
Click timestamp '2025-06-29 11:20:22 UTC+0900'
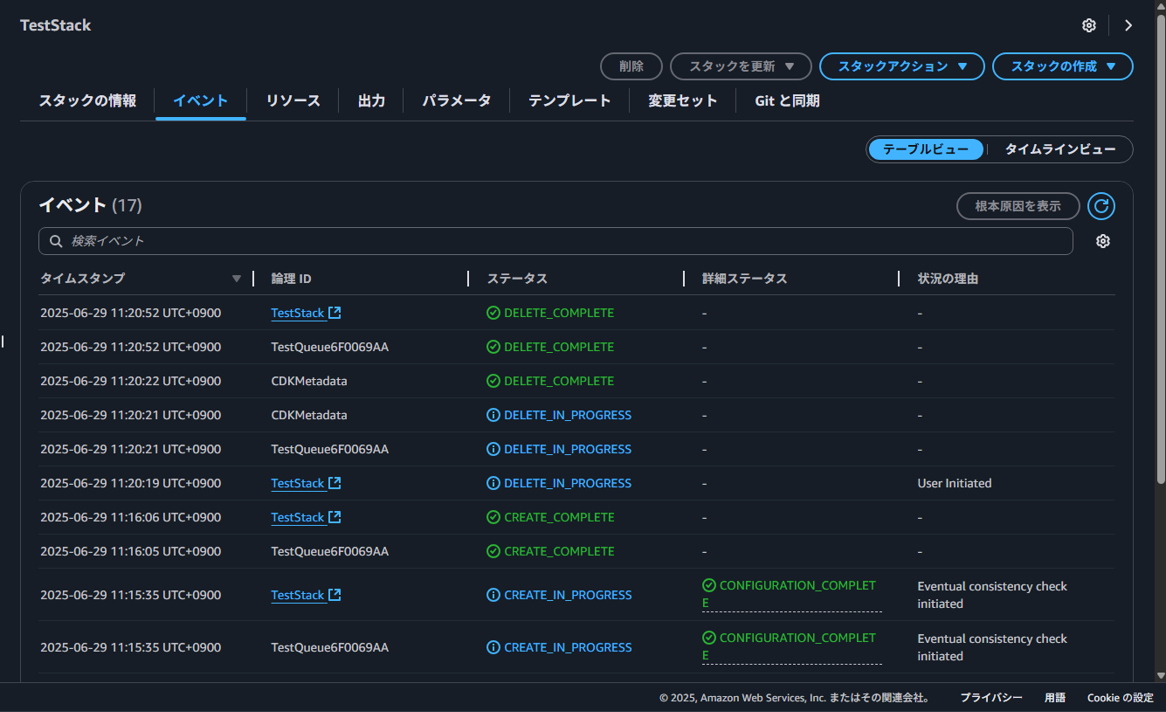pyautogui.click(x=130, y=381)
